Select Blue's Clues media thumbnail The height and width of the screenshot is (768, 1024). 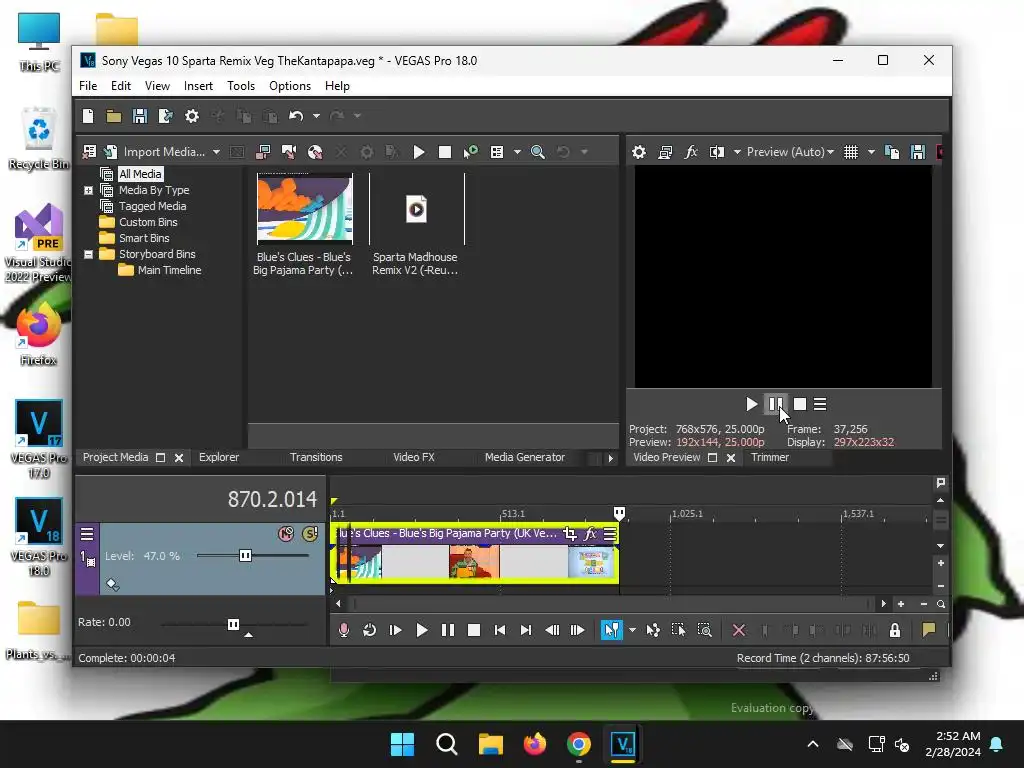(304, 208)
